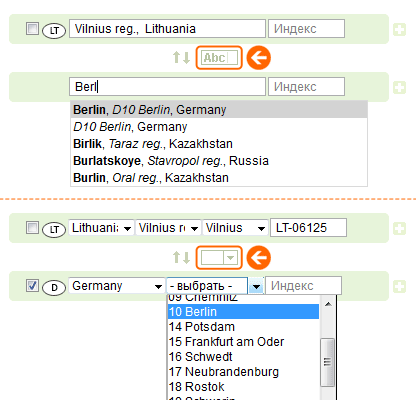This screenshot has height=400, width=416.
Task: Click the plus icon beside the LT-06125 row
Action: (399, 228)
